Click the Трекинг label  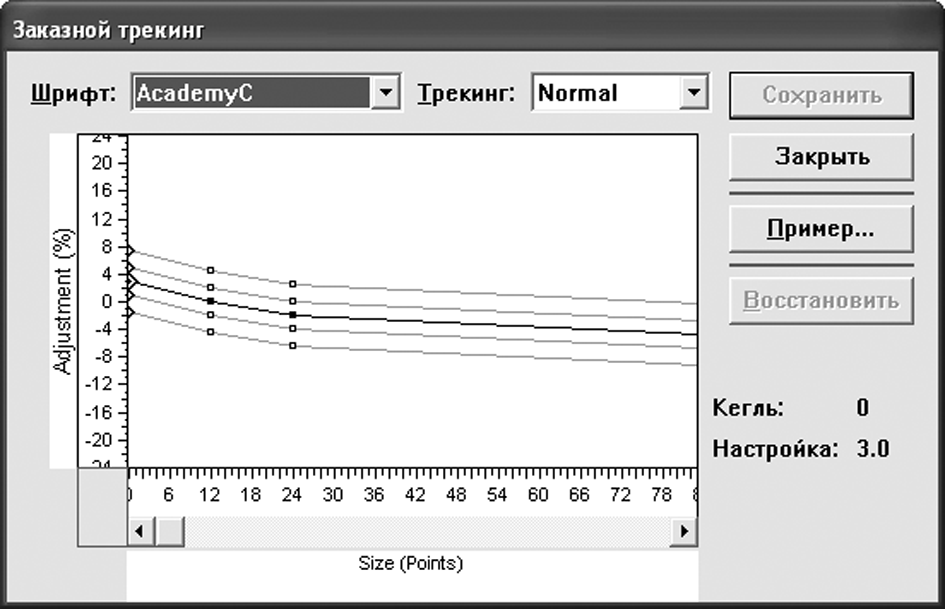(466, 93)
